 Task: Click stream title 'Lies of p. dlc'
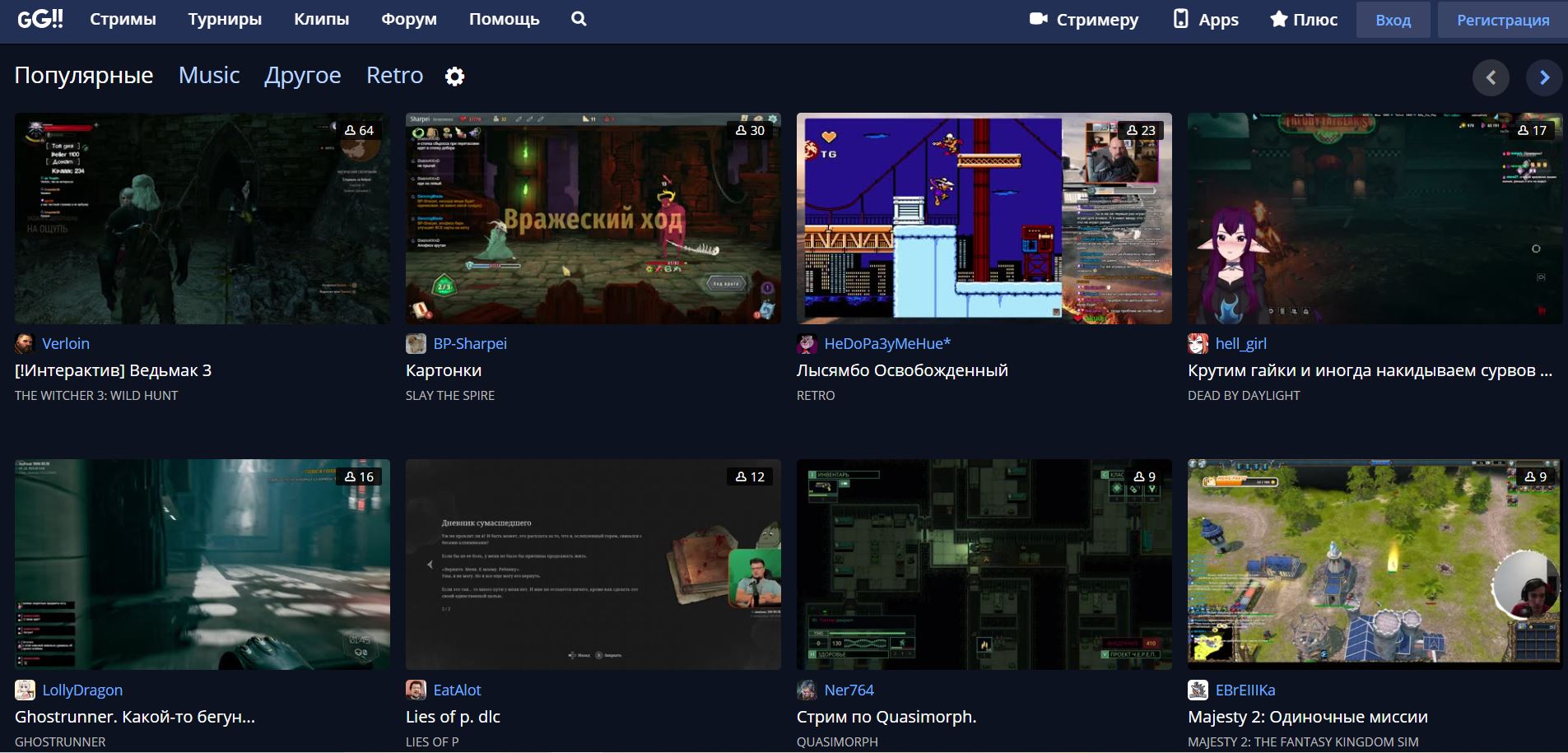pyautogui.click(x=453, y=717)
